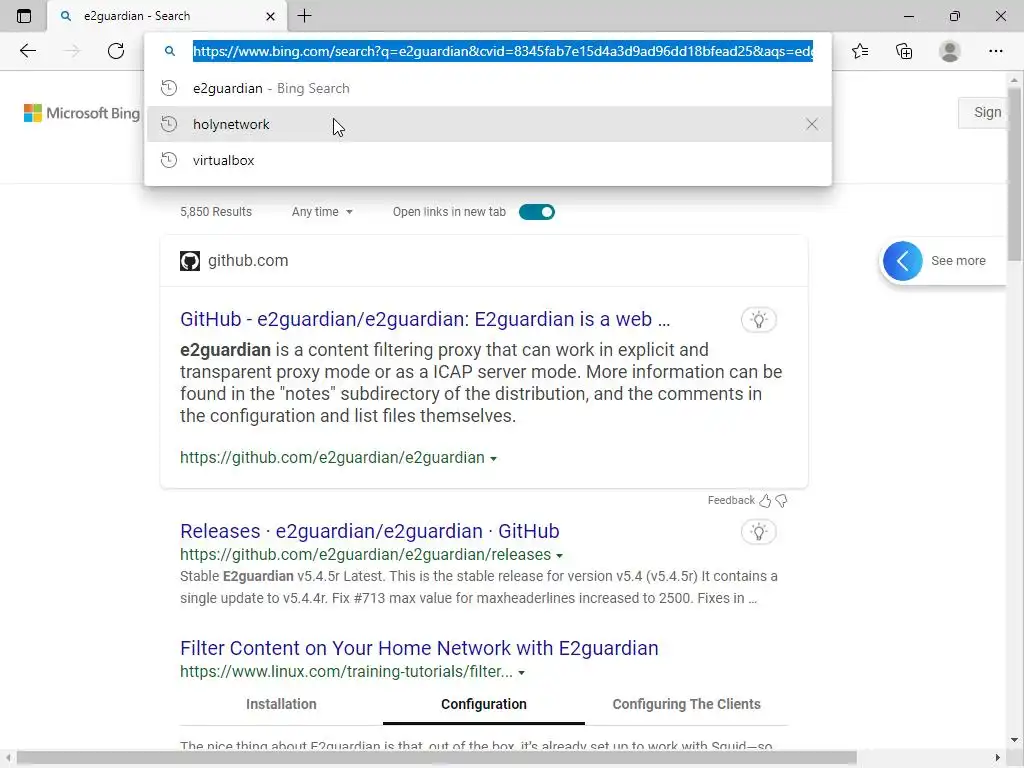Open the vertical tabs menu icon
Image resolution: width=1024 pixels, height=768 pixels.
point(24,16)
